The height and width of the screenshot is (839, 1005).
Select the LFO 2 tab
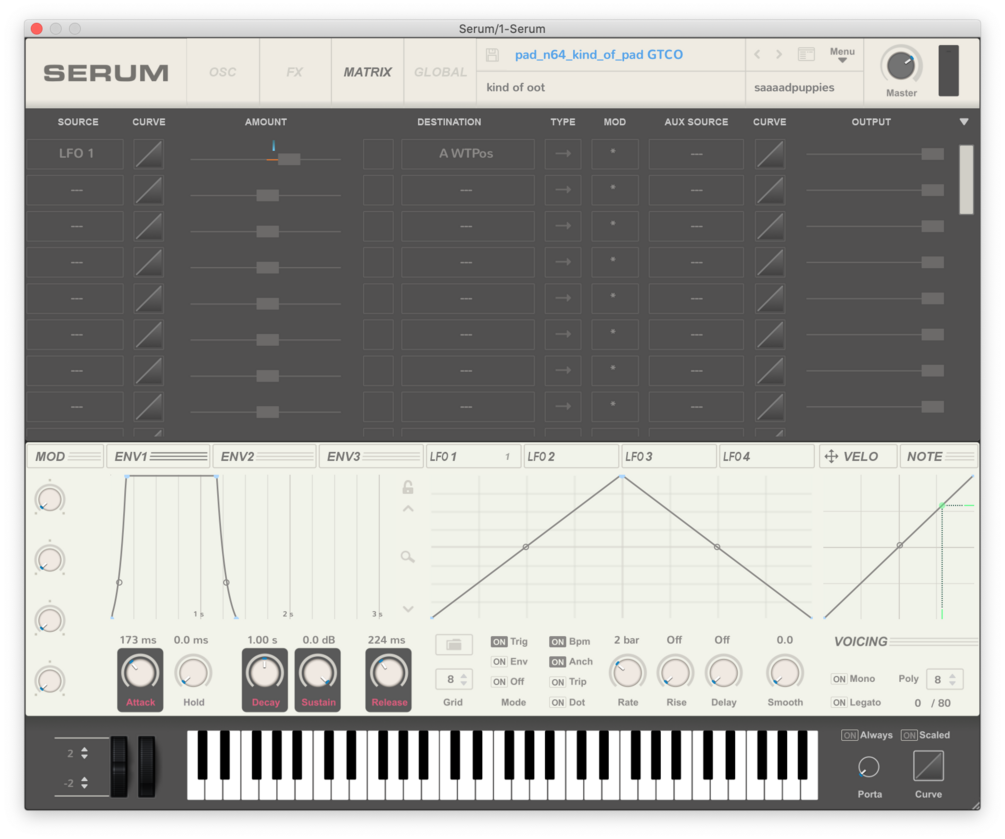pos(571,456)
